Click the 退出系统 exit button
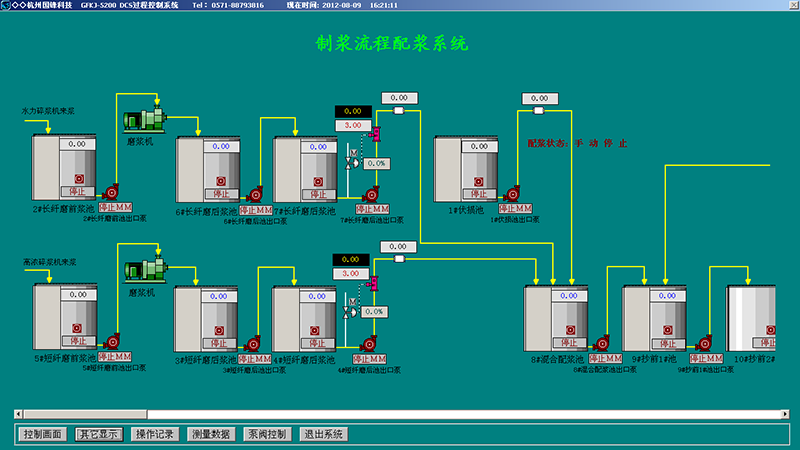The width and height of the screenshot is (800, 450). (323, 434)
